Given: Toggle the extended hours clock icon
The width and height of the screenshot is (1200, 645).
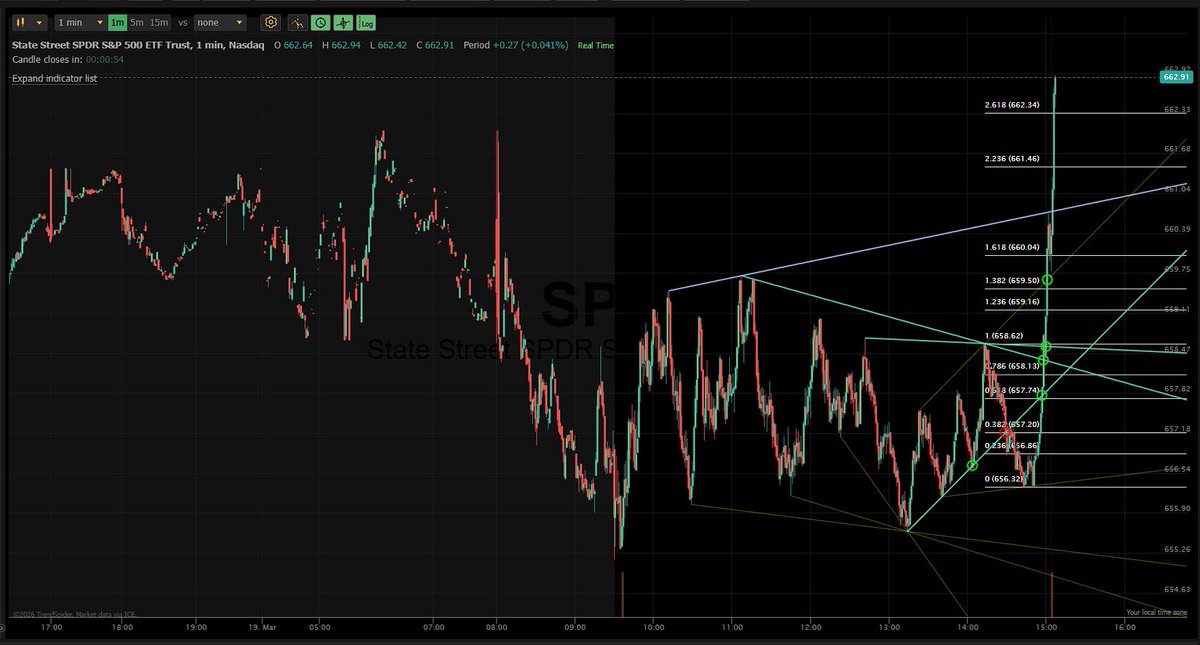Looking at the screenshot, I should pos(320,22).
